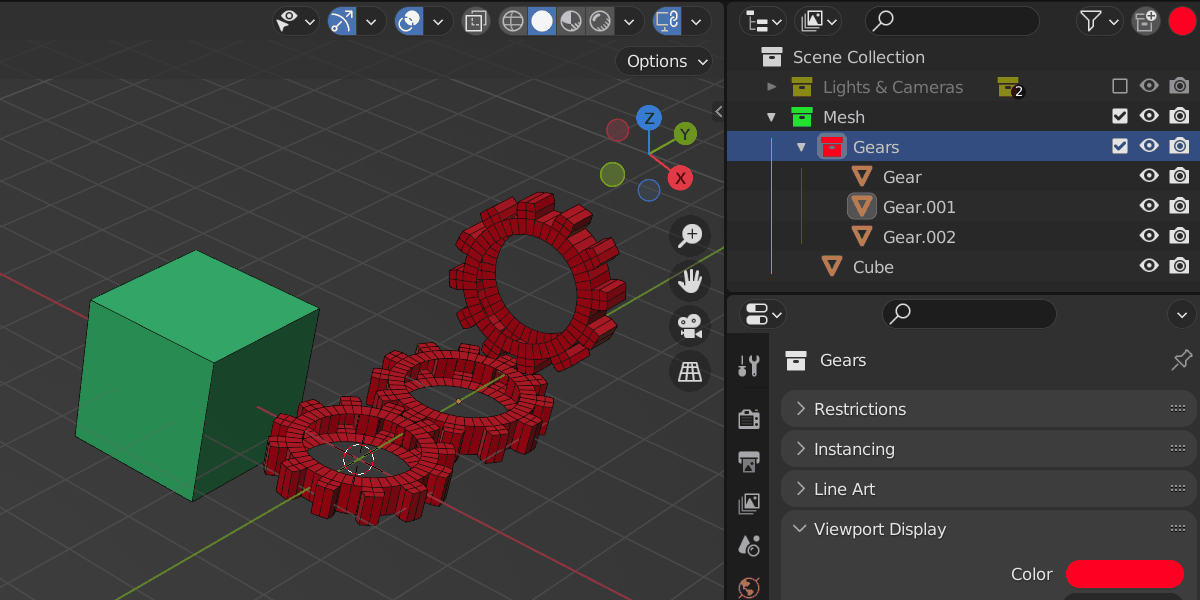Open the viewport shading options dropdown arrow
Screen dimensions: 1200x600
pos(629,21)
